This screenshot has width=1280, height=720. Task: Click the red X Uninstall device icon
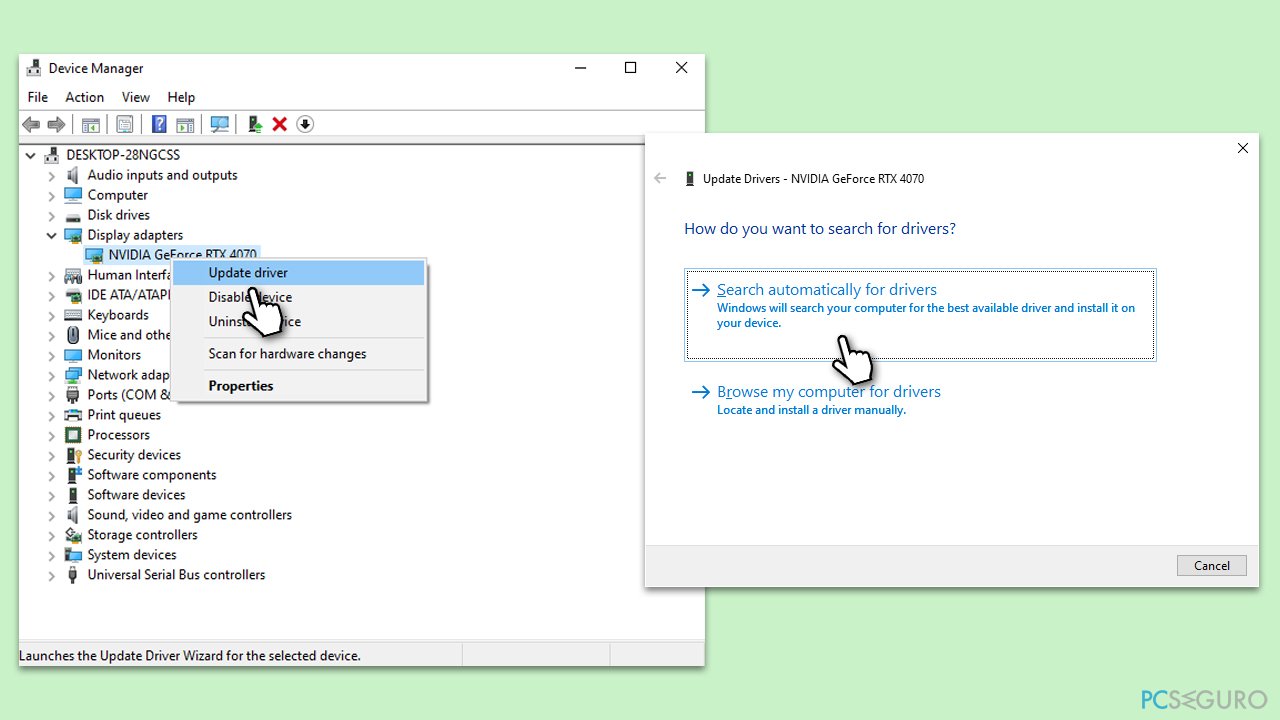(280, 124)
